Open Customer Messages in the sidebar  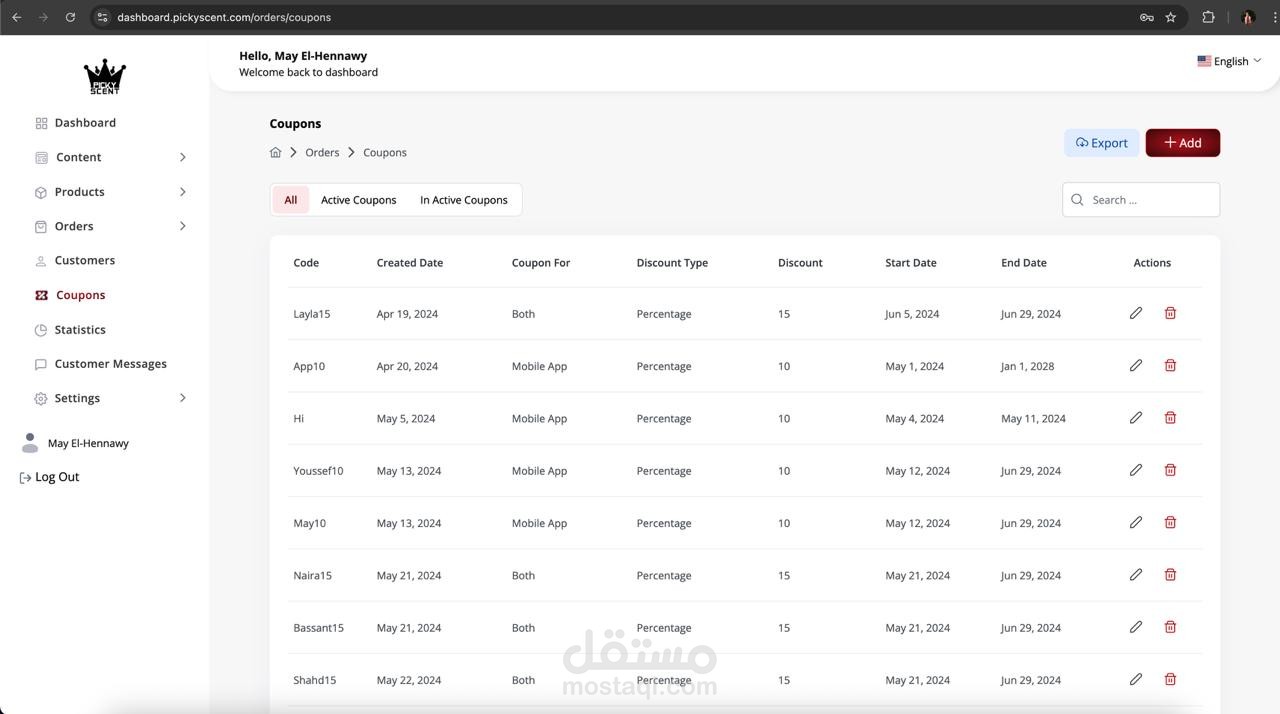click(x=110, y=364)
